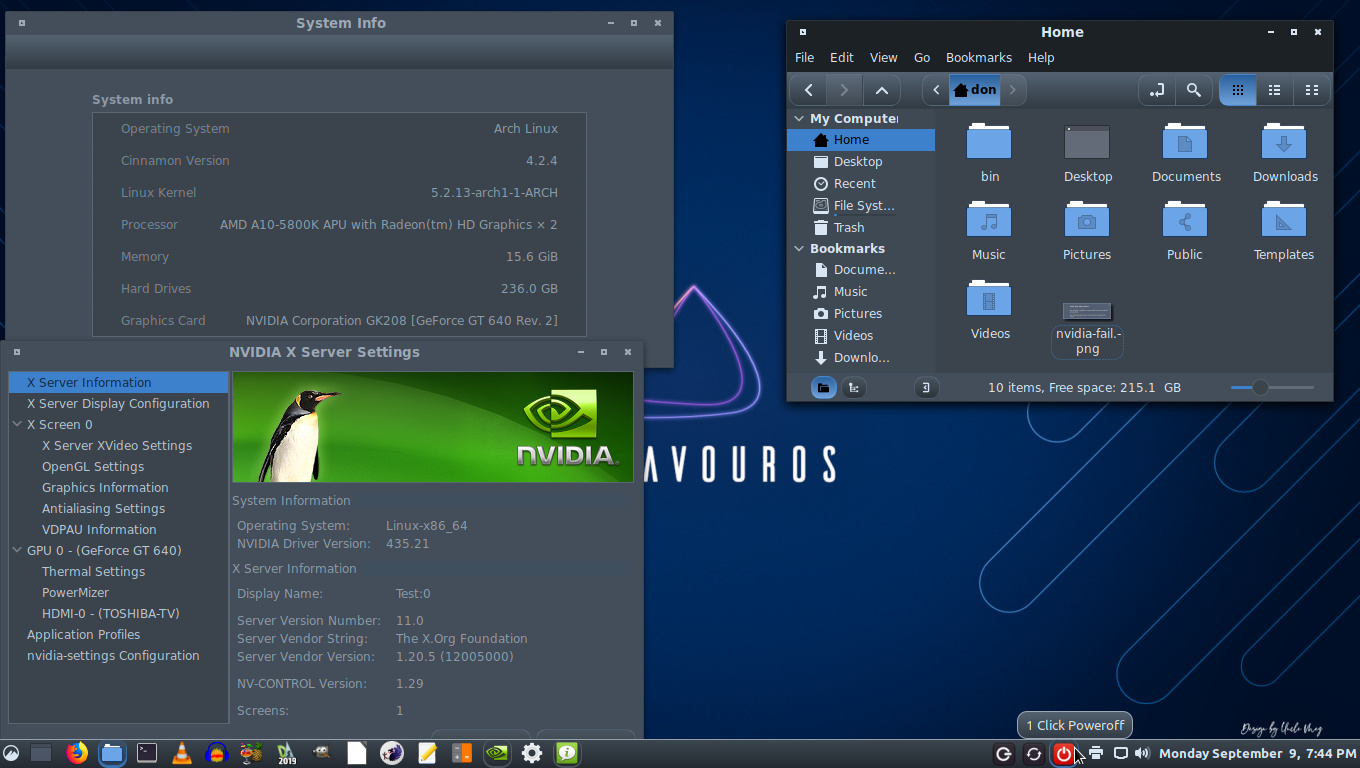1360x768 pixels.
Task: Open the Videos bookmark
Action: point(861,336)
